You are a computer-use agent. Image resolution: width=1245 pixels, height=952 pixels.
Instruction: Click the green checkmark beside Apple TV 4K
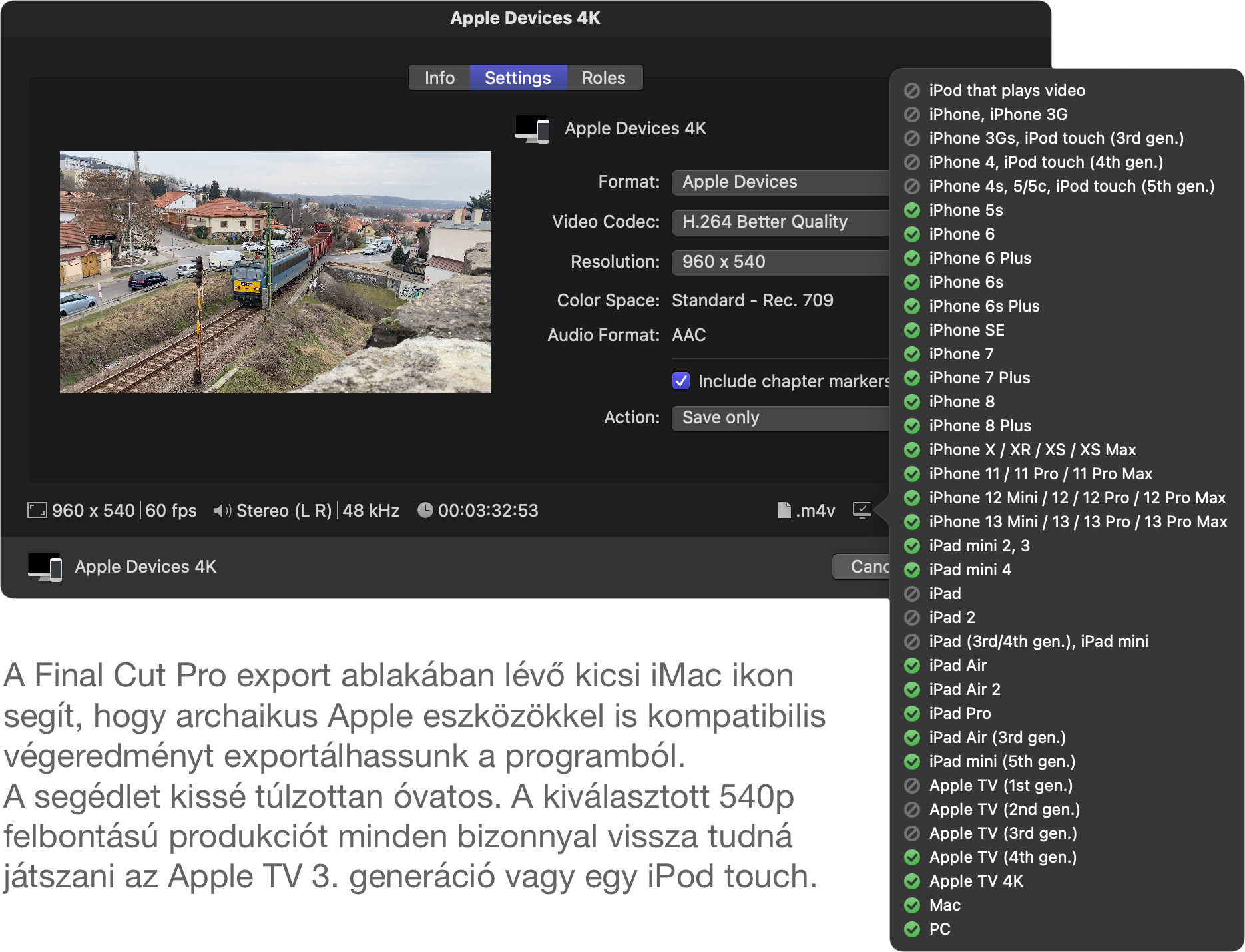pos(912,881)
